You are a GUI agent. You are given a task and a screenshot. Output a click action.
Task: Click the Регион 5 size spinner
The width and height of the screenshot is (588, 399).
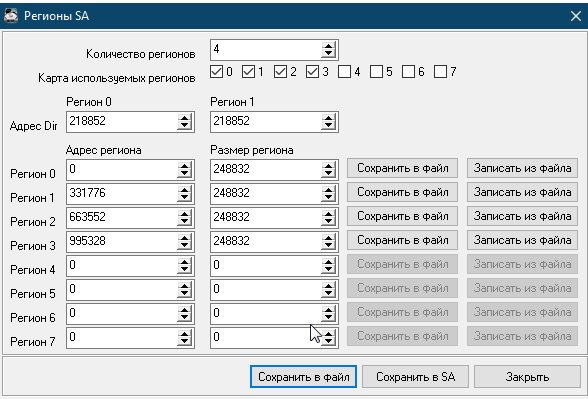(x=328, y=290)
